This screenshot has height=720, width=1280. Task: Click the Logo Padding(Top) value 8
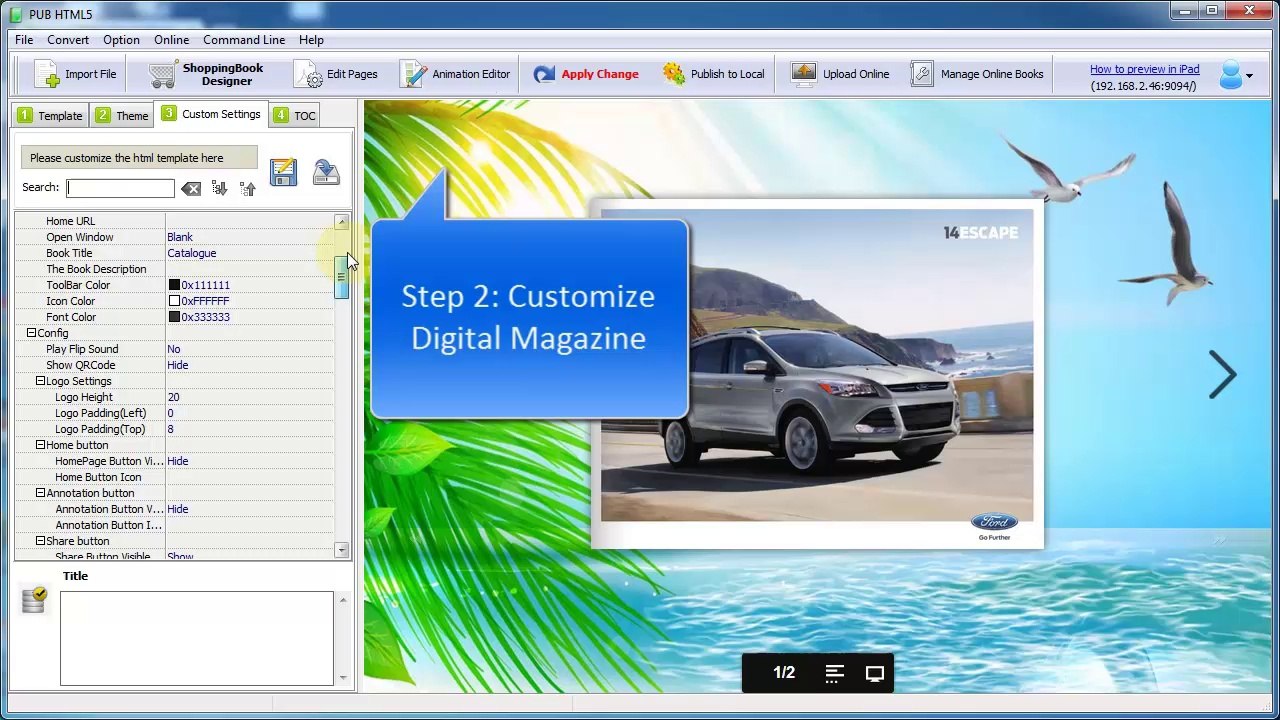[170, 429]
